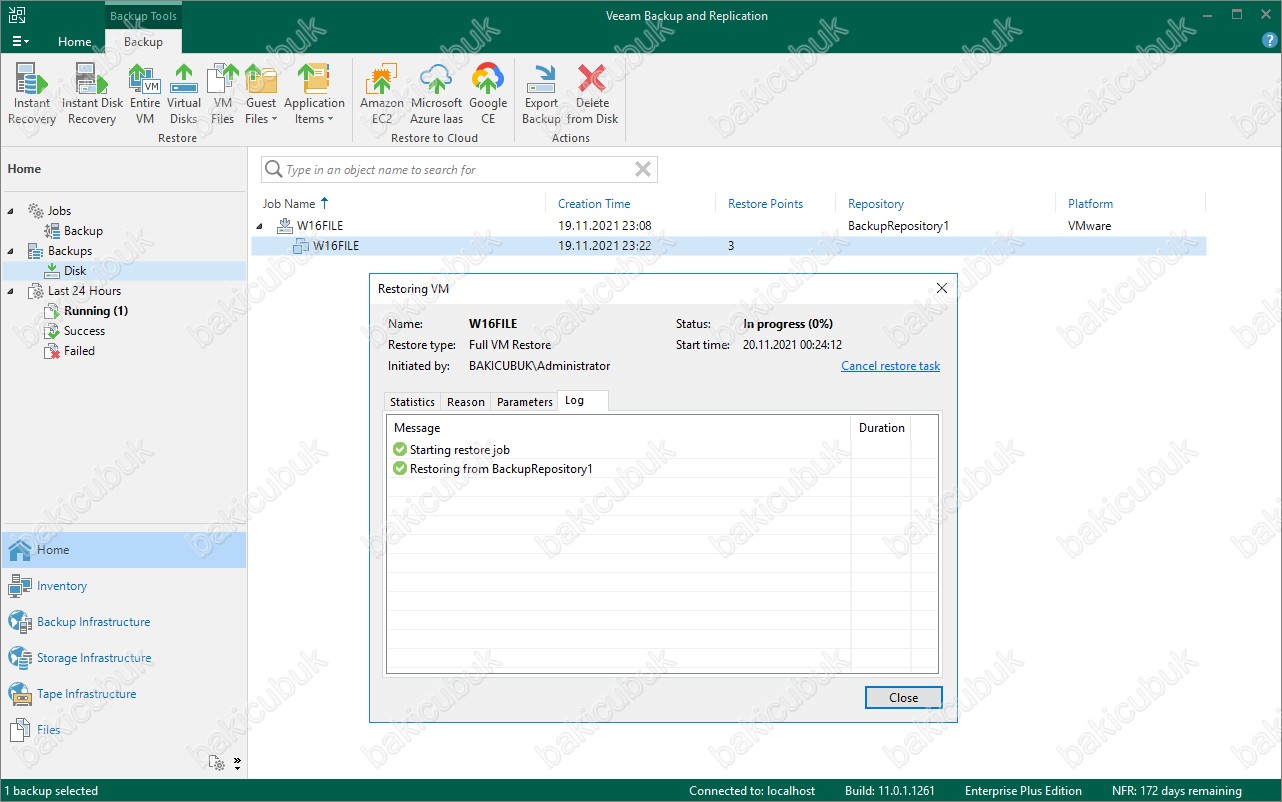Screen dimensions: 1282x802
Task: Click the BackupRepository1 cell in the backups list
Action: point(898,226)
